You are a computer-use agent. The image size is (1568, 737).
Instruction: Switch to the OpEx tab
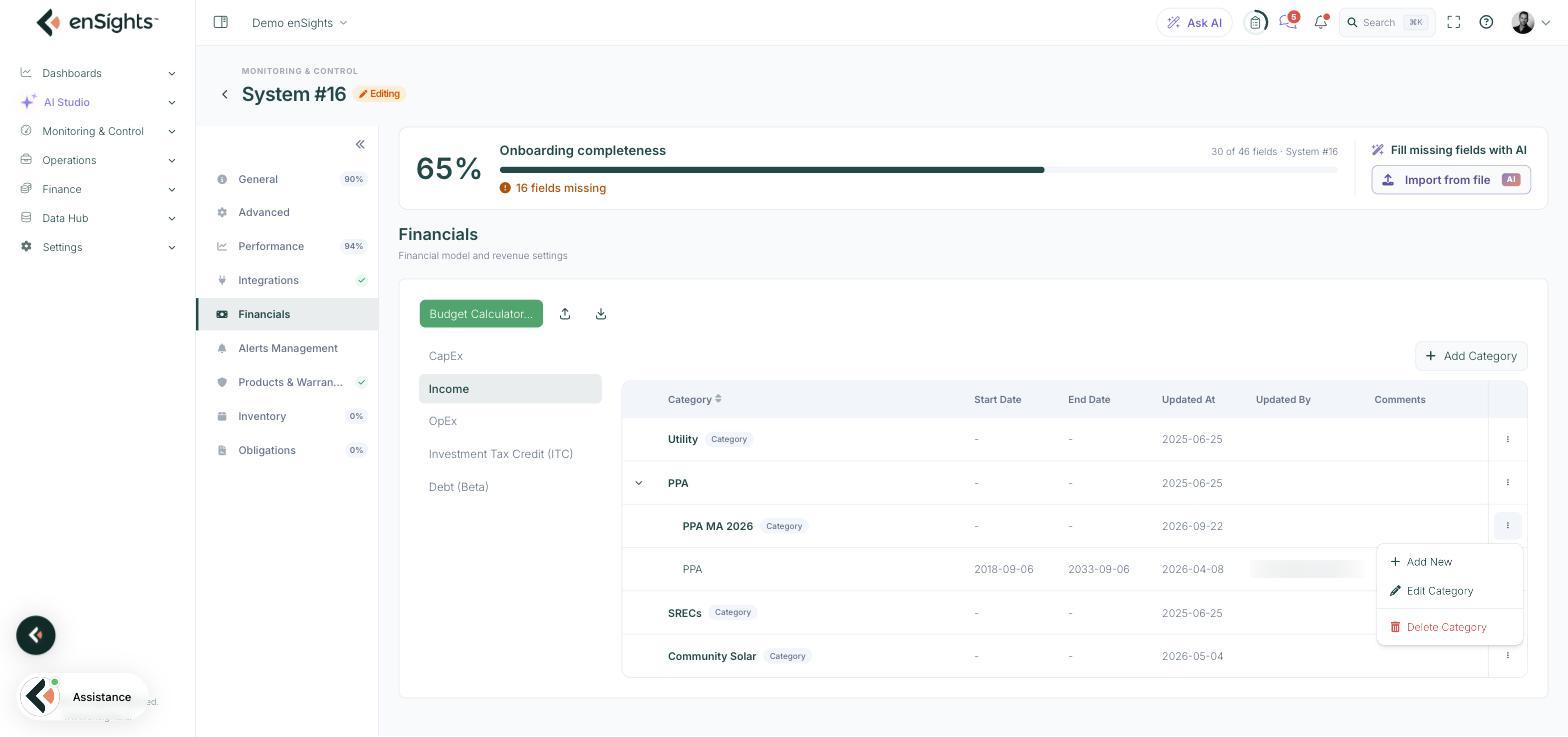[x=510, y=421]
